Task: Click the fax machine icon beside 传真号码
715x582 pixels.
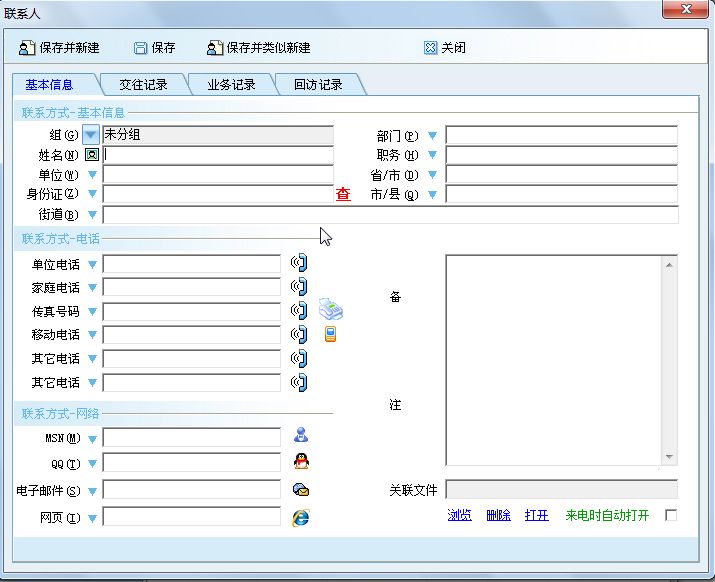Action: (331, 310)
